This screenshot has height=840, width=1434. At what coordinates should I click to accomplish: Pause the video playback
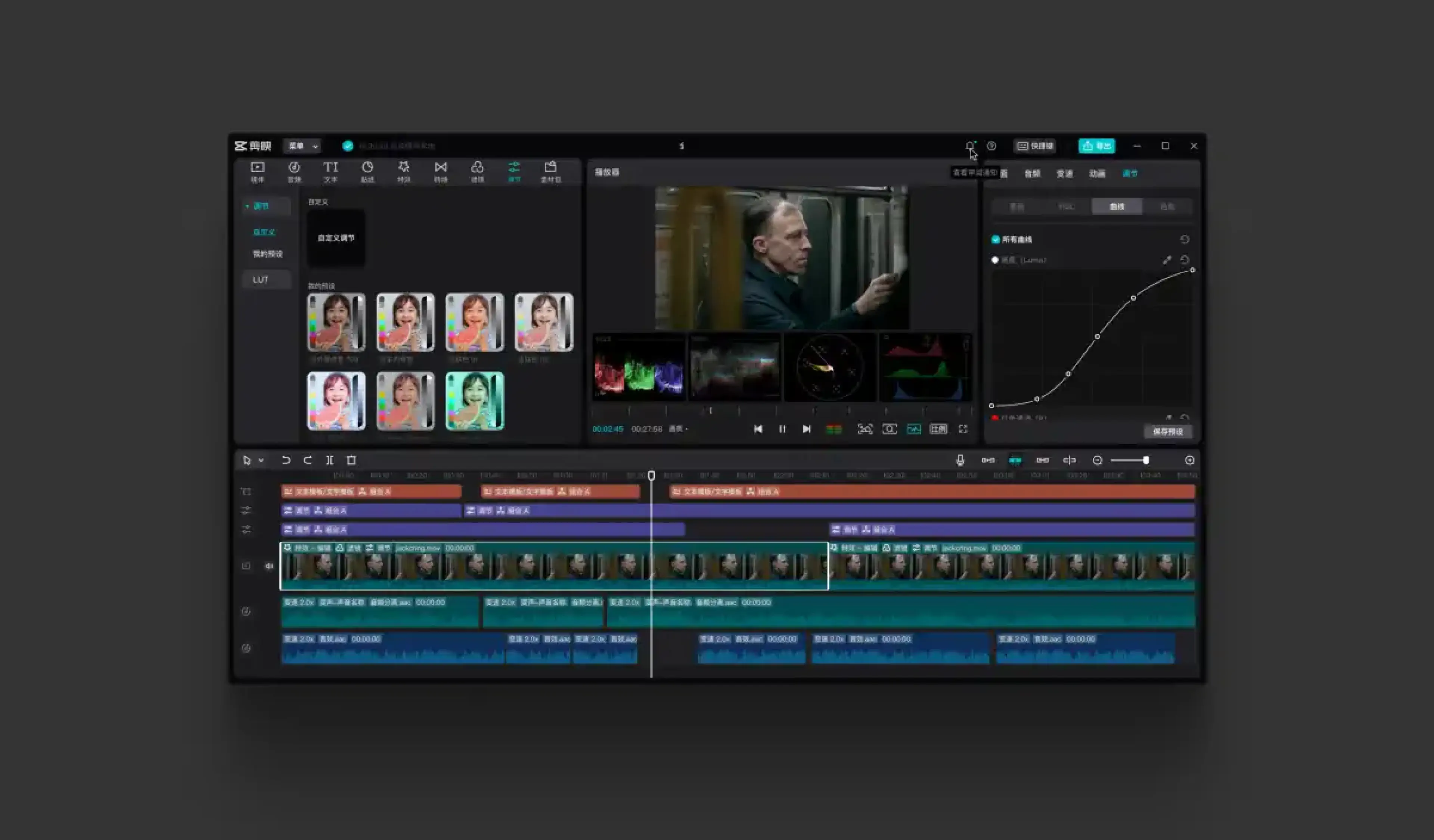click(x=782, y=429)
